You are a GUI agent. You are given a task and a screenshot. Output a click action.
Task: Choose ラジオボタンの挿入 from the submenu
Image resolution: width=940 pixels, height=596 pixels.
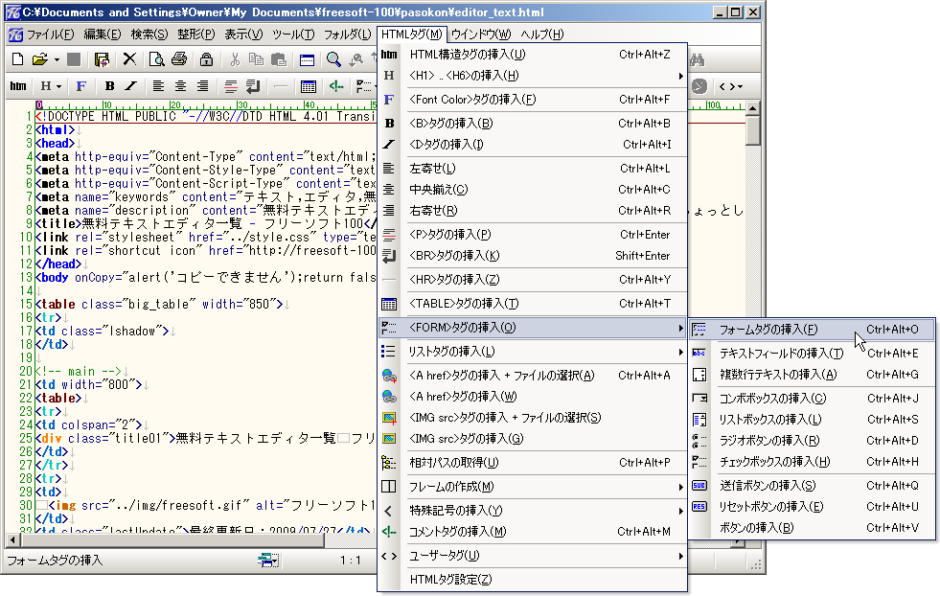point(770,441)
